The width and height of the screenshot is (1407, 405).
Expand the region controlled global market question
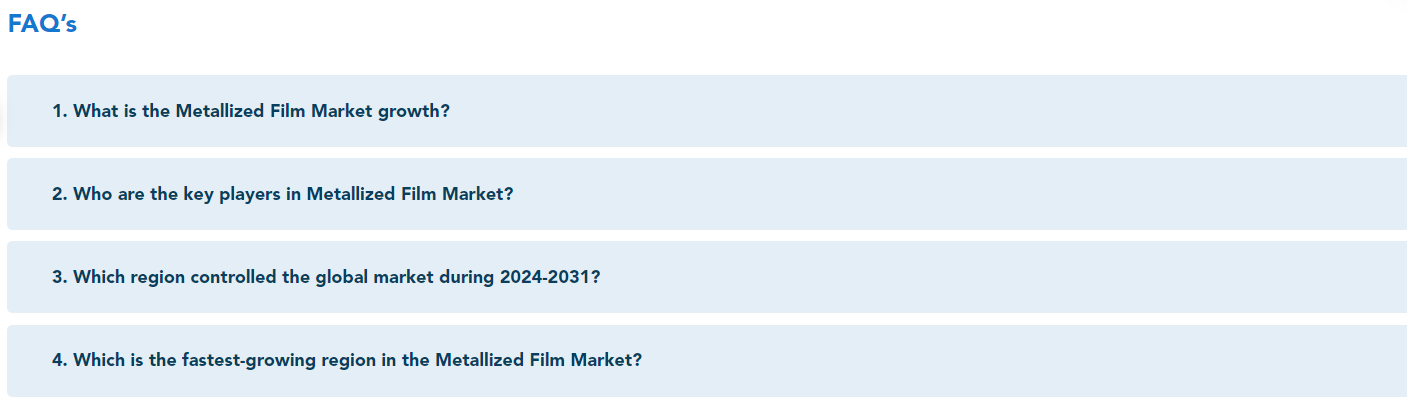tap(326, 277)
